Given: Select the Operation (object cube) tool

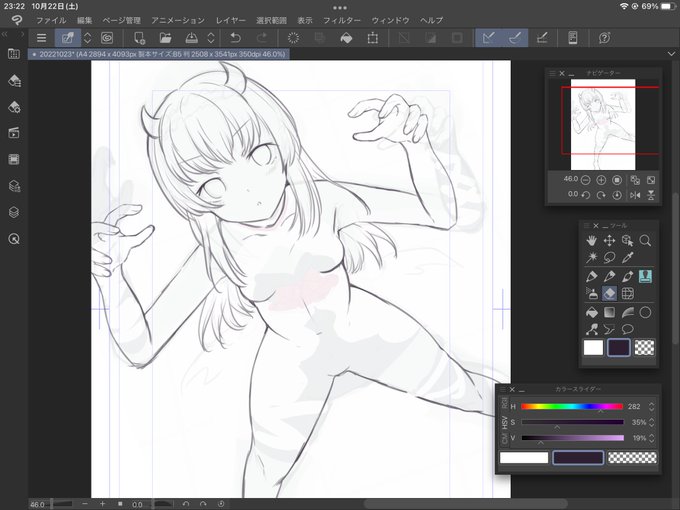Looking at the screenshot, I should pyautogui.click(x=627, y=240).
